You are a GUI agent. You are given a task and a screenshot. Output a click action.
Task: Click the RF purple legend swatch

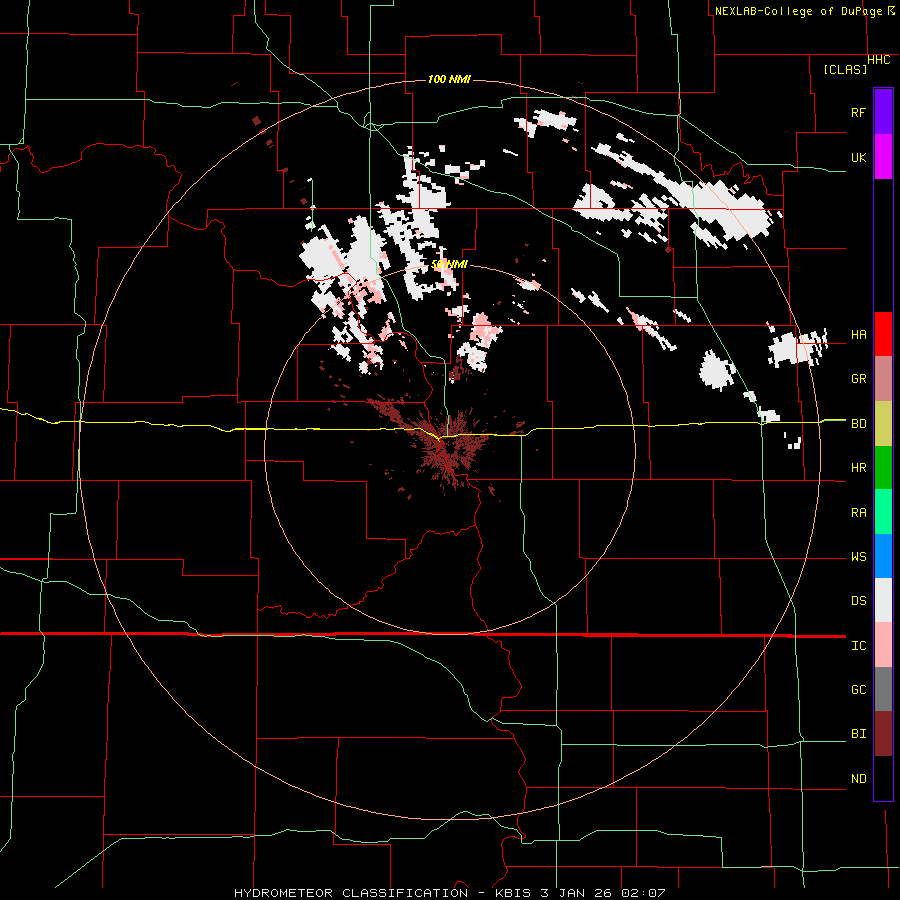point(883,112)
